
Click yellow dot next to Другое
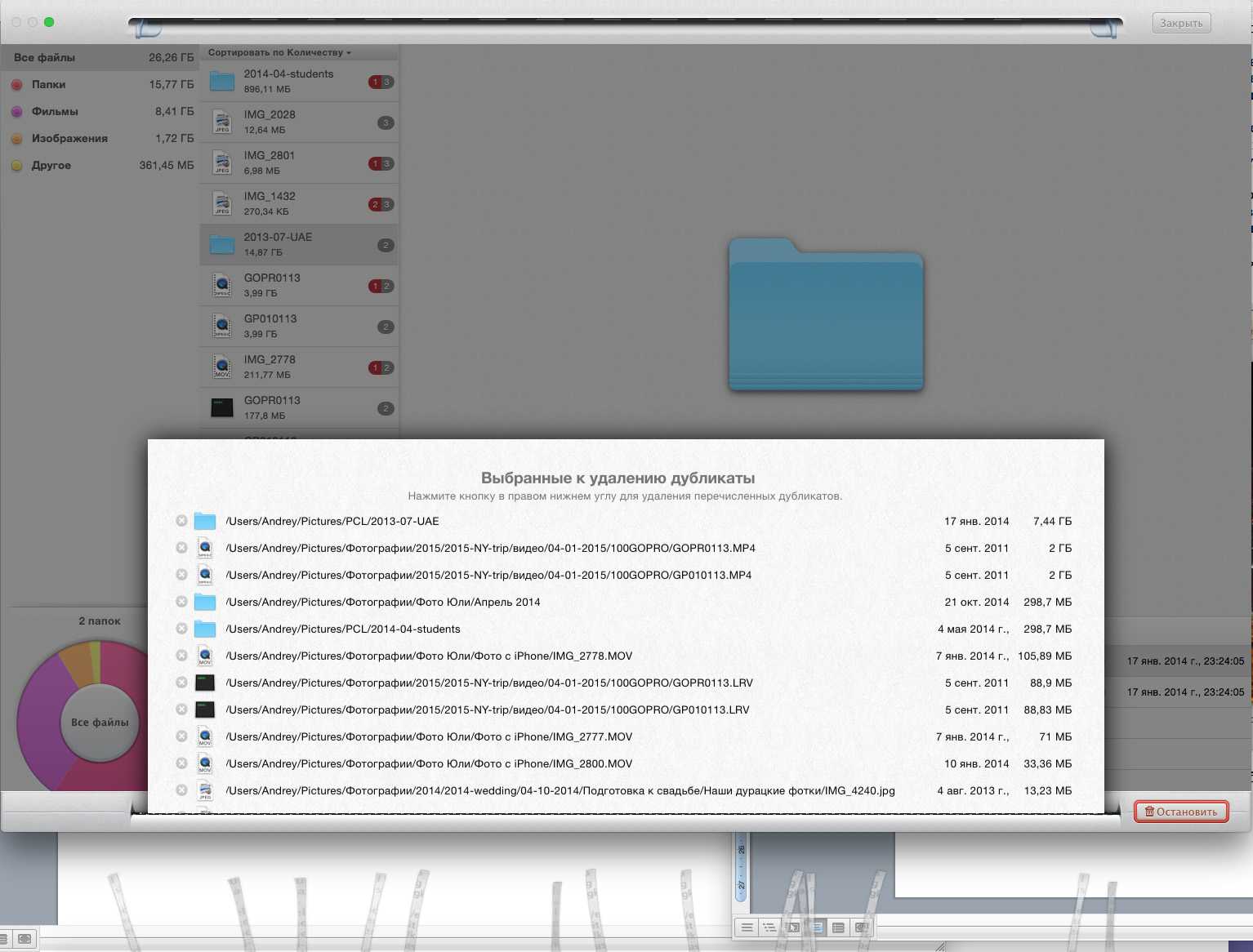click(x=16, y=166)
